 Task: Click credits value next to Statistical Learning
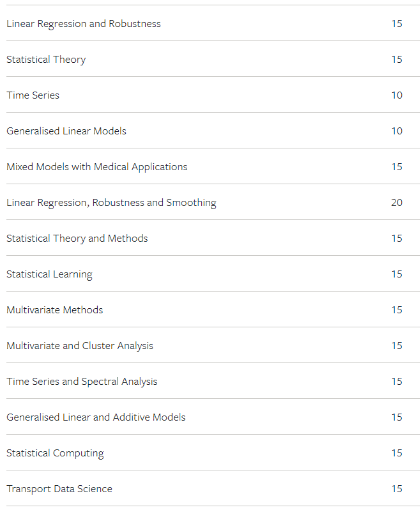(x=397, y=274)
